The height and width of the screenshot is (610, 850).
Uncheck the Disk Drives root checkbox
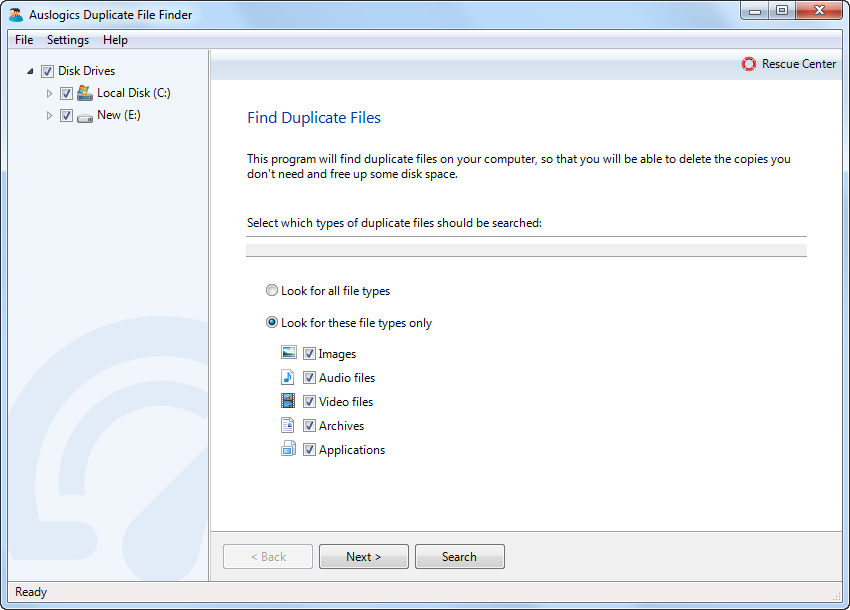click(x=47, y=71)
